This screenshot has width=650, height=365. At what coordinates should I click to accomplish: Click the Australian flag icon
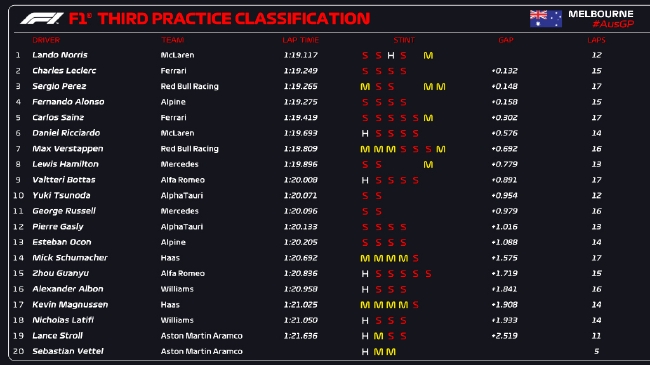[x=546, y=19]
